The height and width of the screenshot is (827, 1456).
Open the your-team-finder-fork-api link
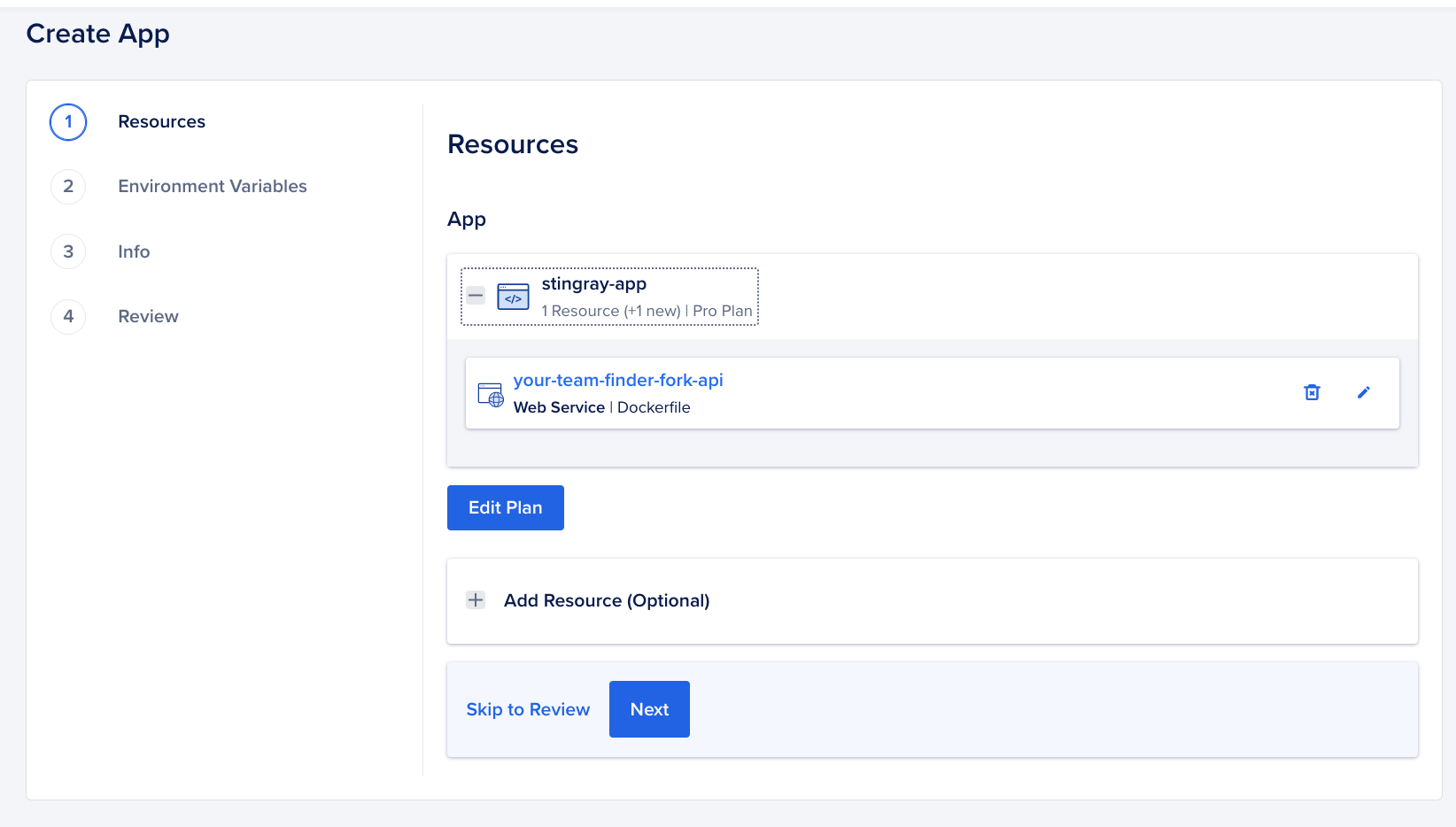coord(618,380)
